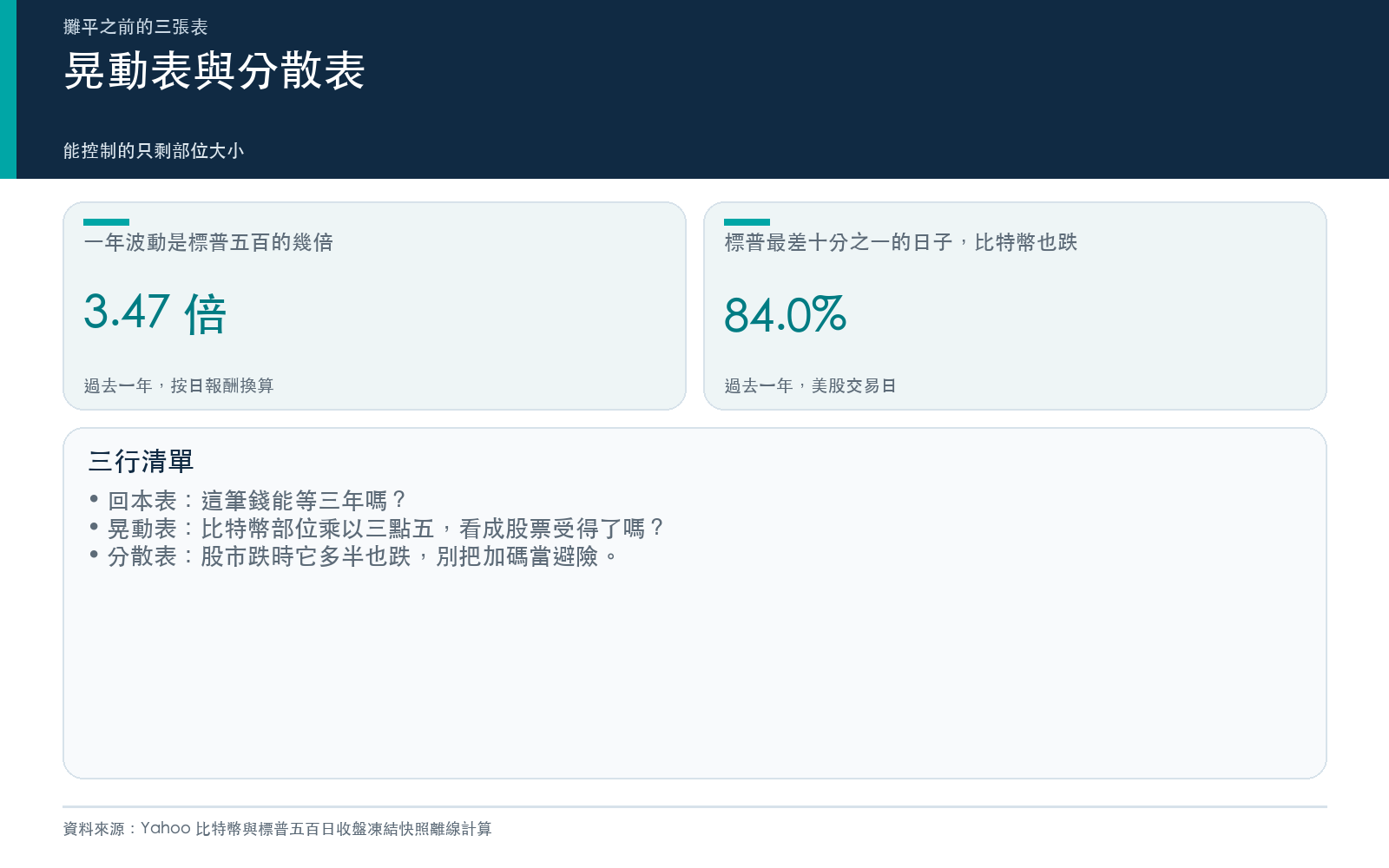Screen dimensions: 1389x868
Task: Click the bullet starting with 回本表
Action: (248, 501)
